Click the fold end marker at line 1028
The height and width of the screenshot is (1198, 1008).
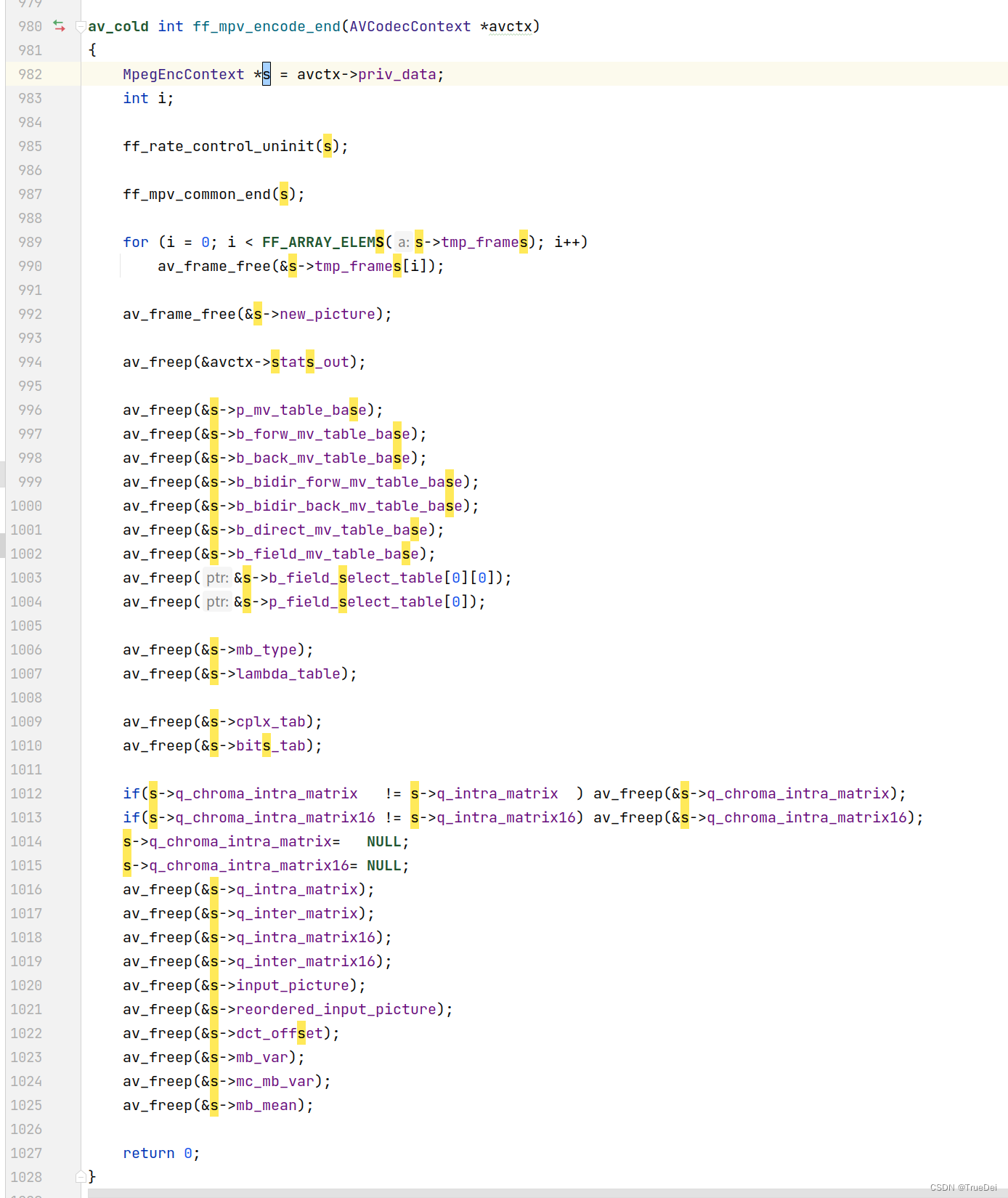[81, 1176]
